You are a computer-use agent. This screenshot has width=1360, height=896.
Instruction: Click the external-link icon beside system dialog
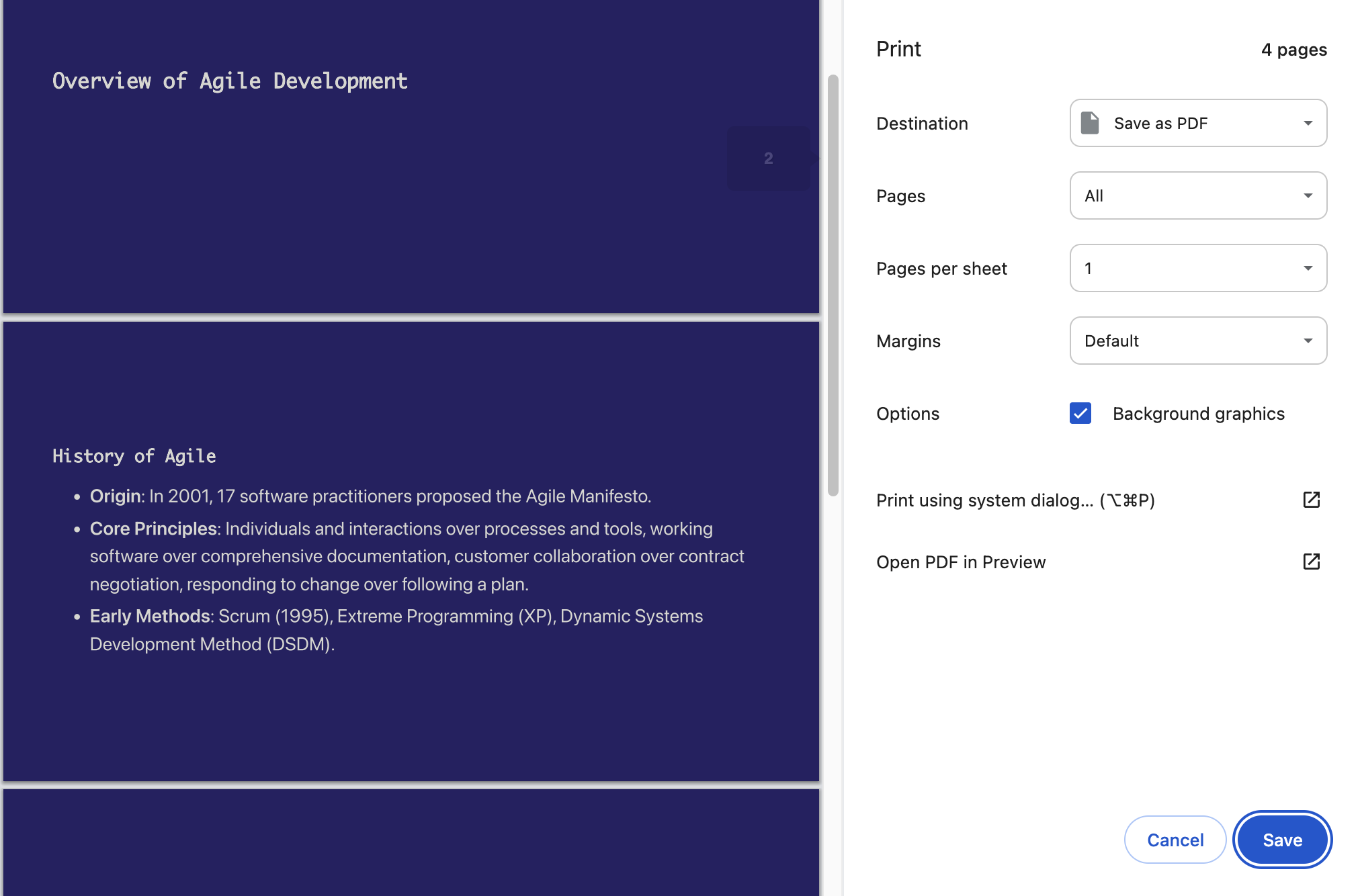click(1311, 500)
